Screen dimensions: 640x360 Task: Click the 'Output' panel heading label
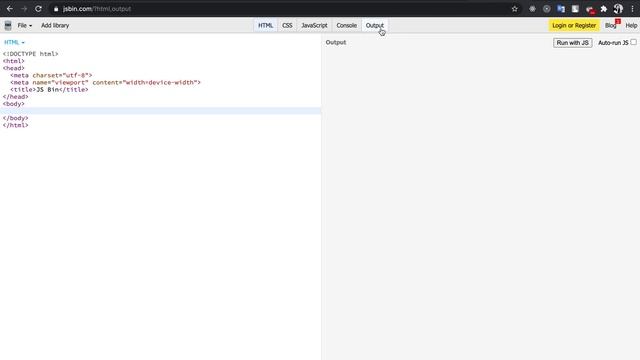(336, 42)
